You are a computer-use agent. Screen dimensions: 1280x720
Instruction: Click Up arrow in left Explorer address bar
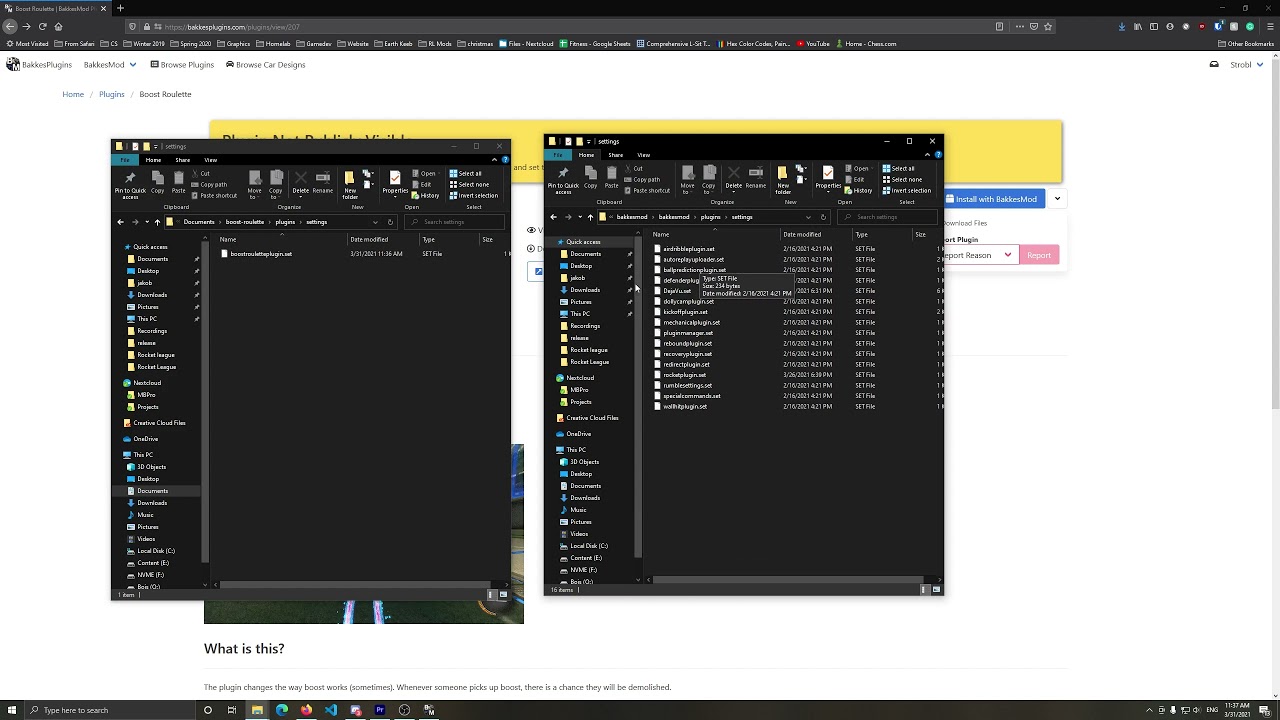click(x=156, y=222)
